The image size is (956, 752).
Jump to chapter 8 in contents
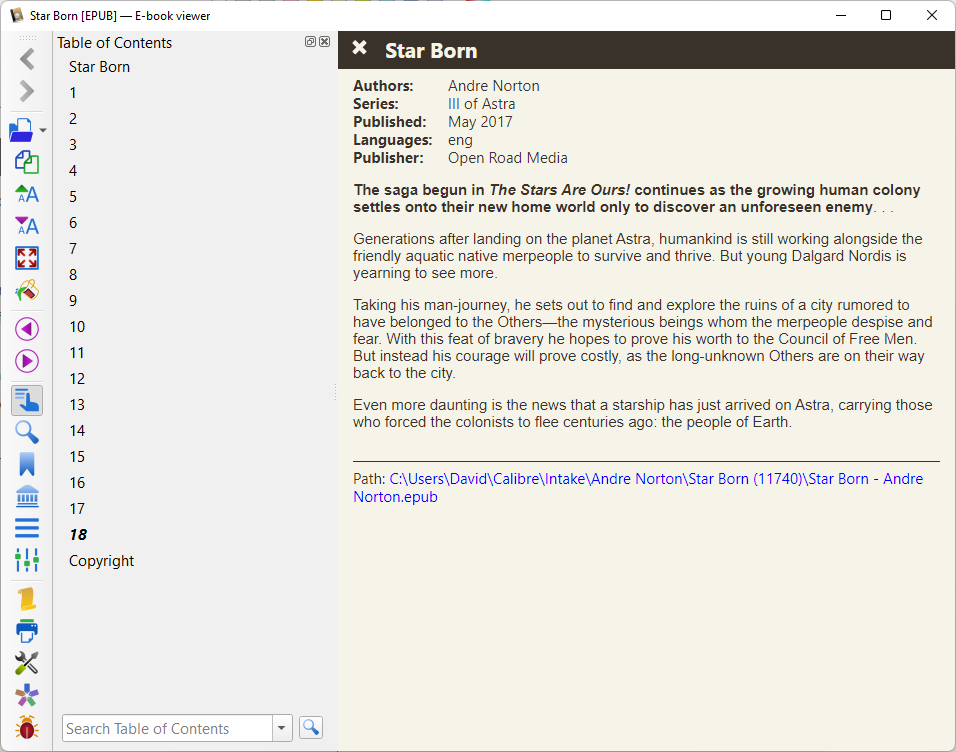point(73,274)
